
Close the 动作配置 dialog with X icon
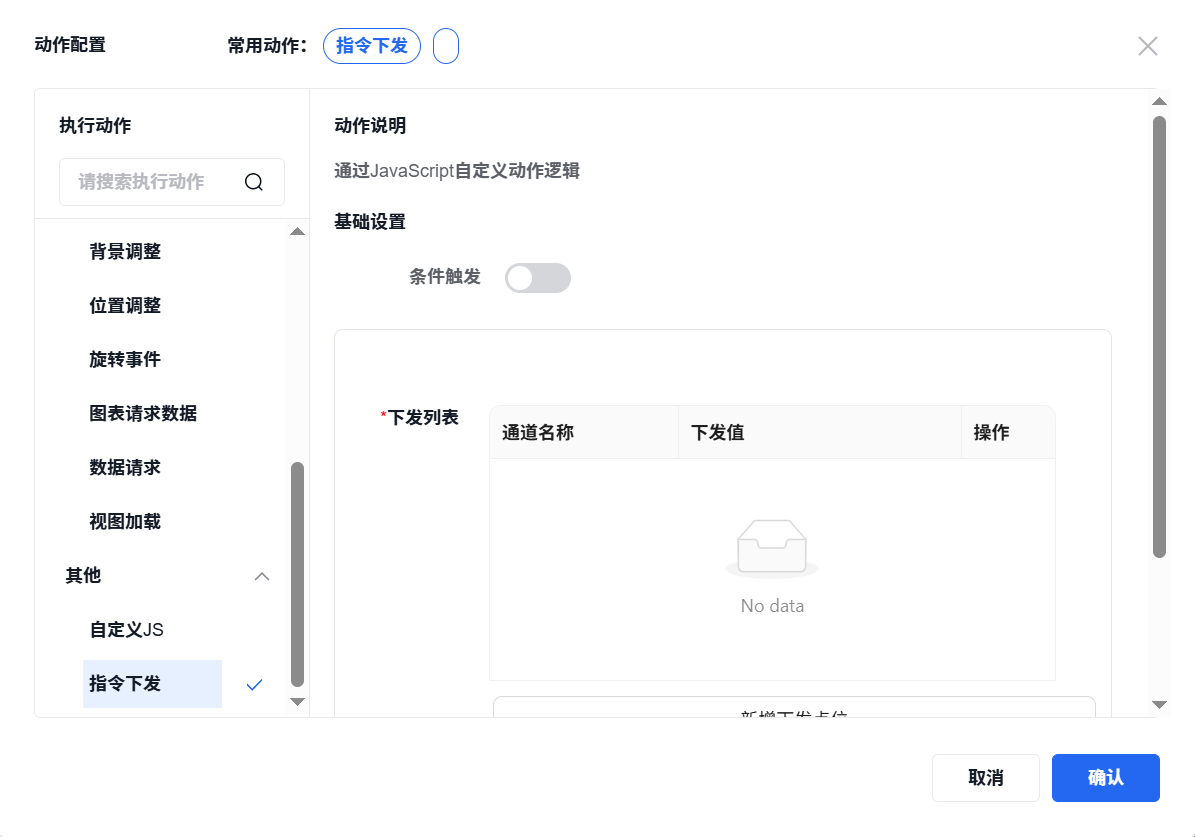[1148, 46]
